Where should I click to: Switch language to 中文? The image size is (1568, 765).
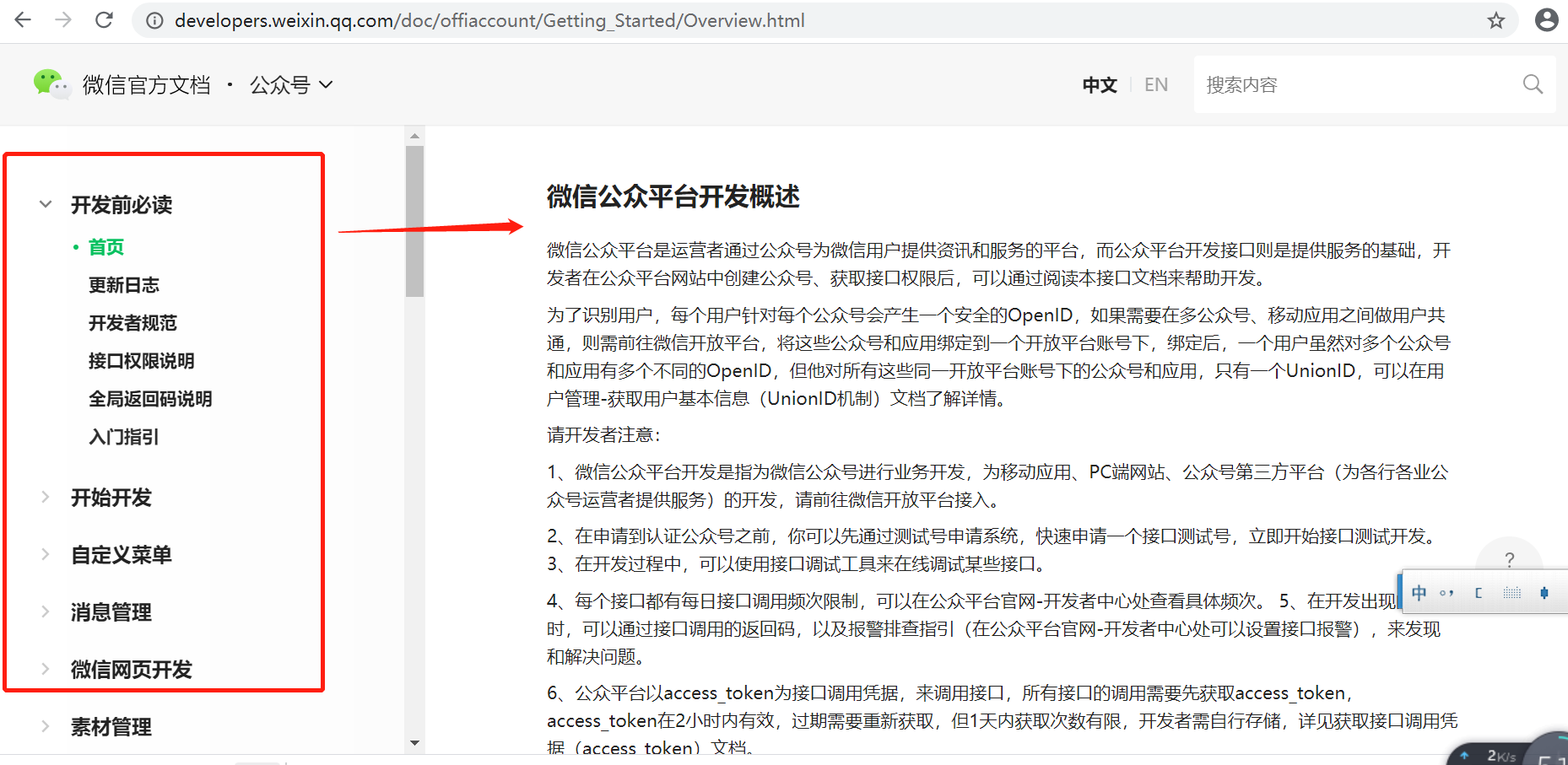tap(1100, 84)
